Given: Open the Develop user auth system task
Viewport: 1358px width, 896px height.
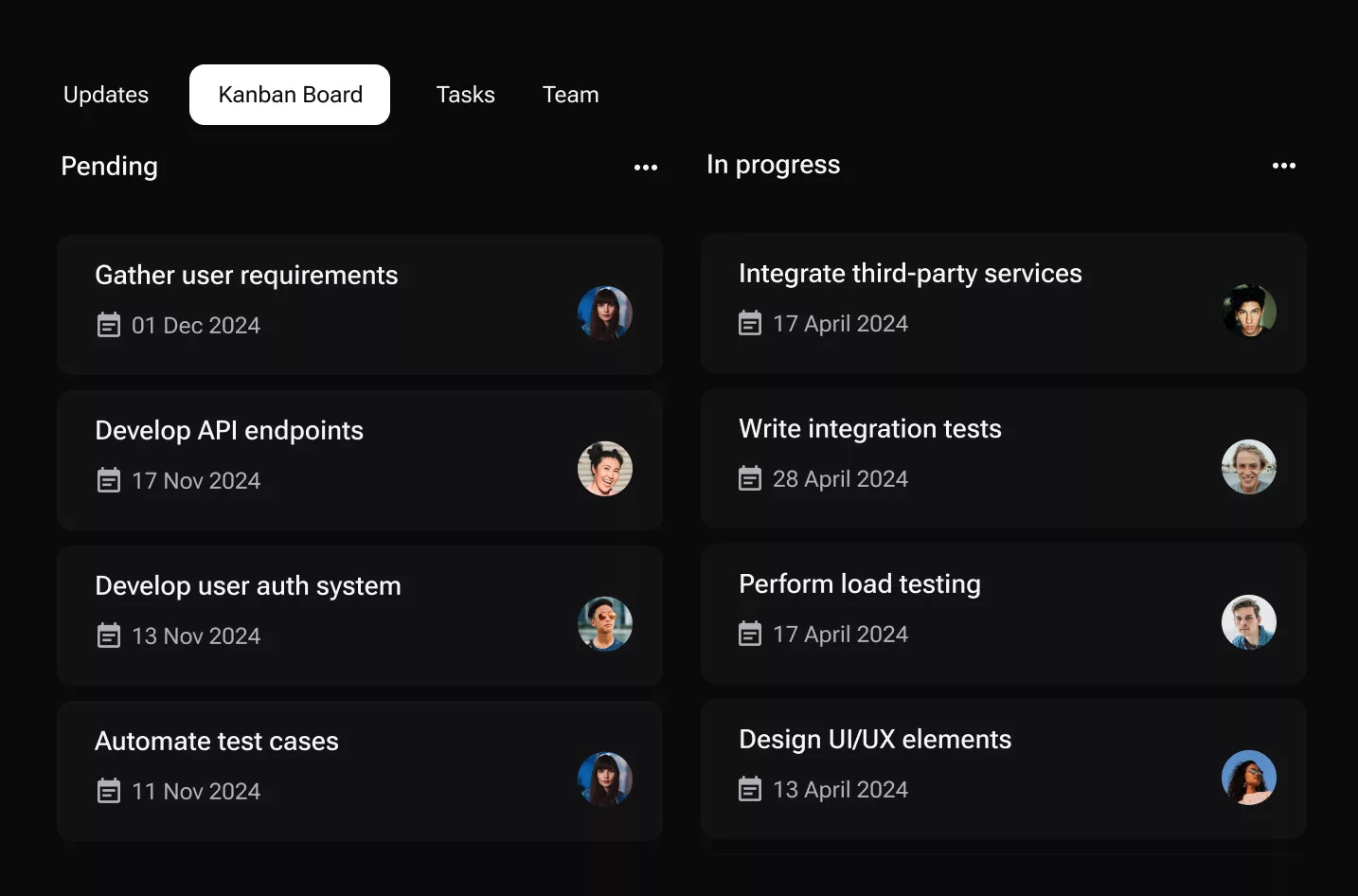Looking at the screenshot, I should (248, 585).
